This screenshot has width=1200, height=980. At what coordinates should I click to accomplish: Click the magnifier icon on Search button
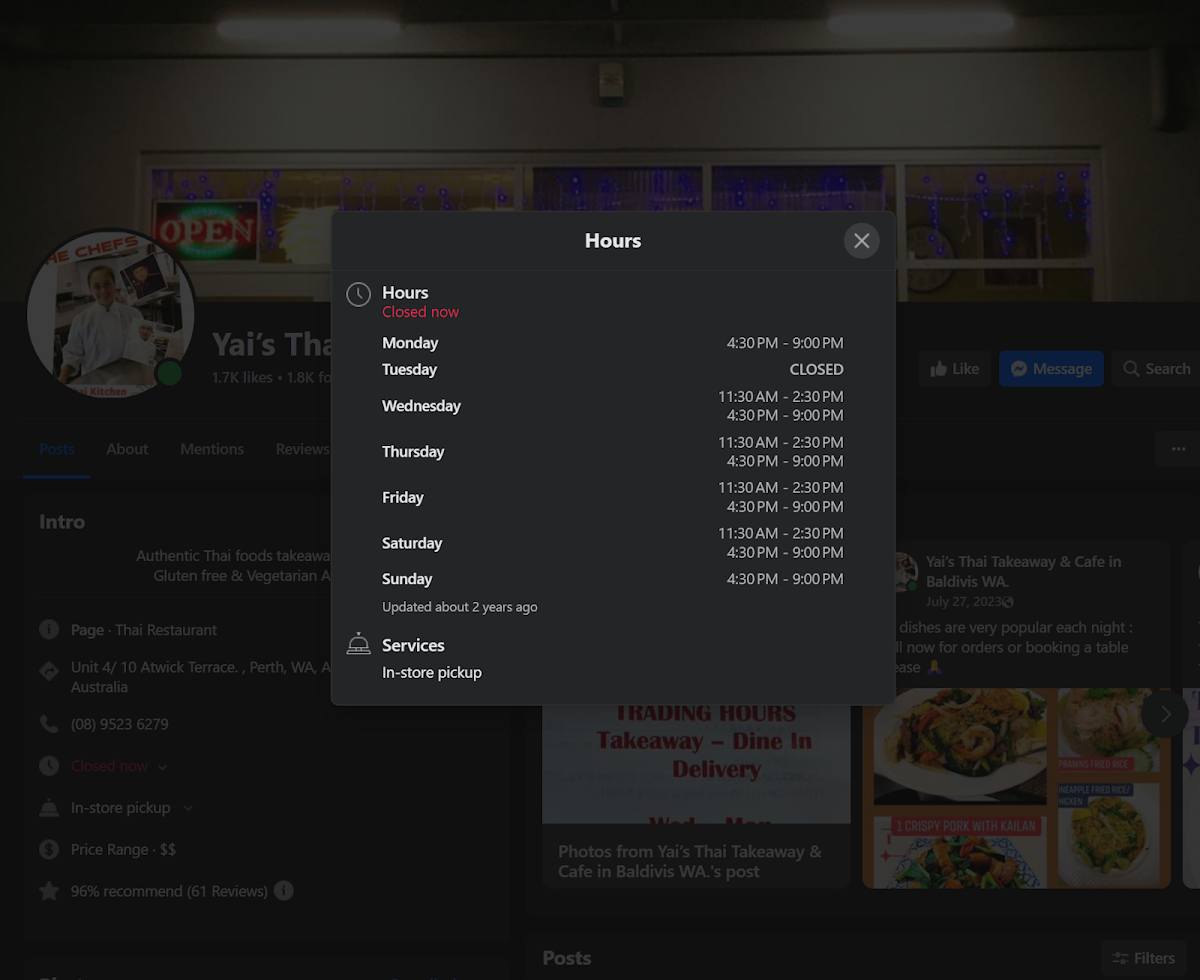click(x=1131, y=369)
